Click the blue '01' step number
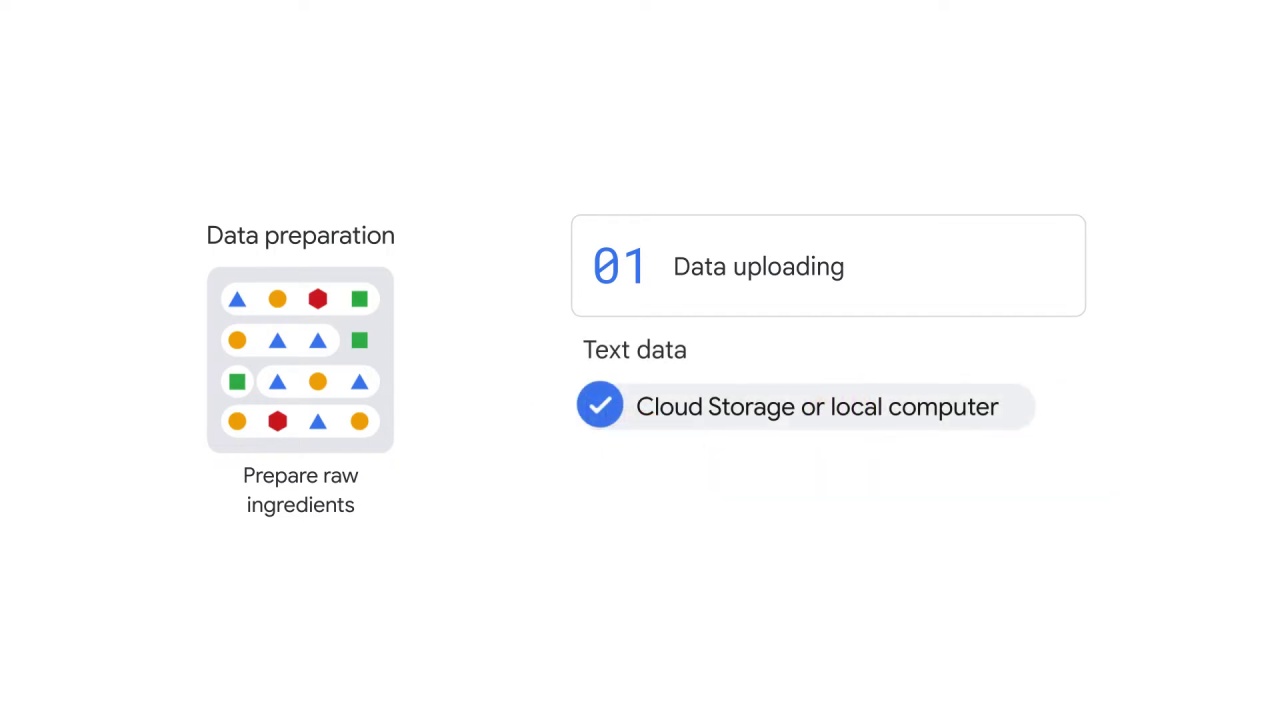1280x720 pixels. (x=619, y=267)
